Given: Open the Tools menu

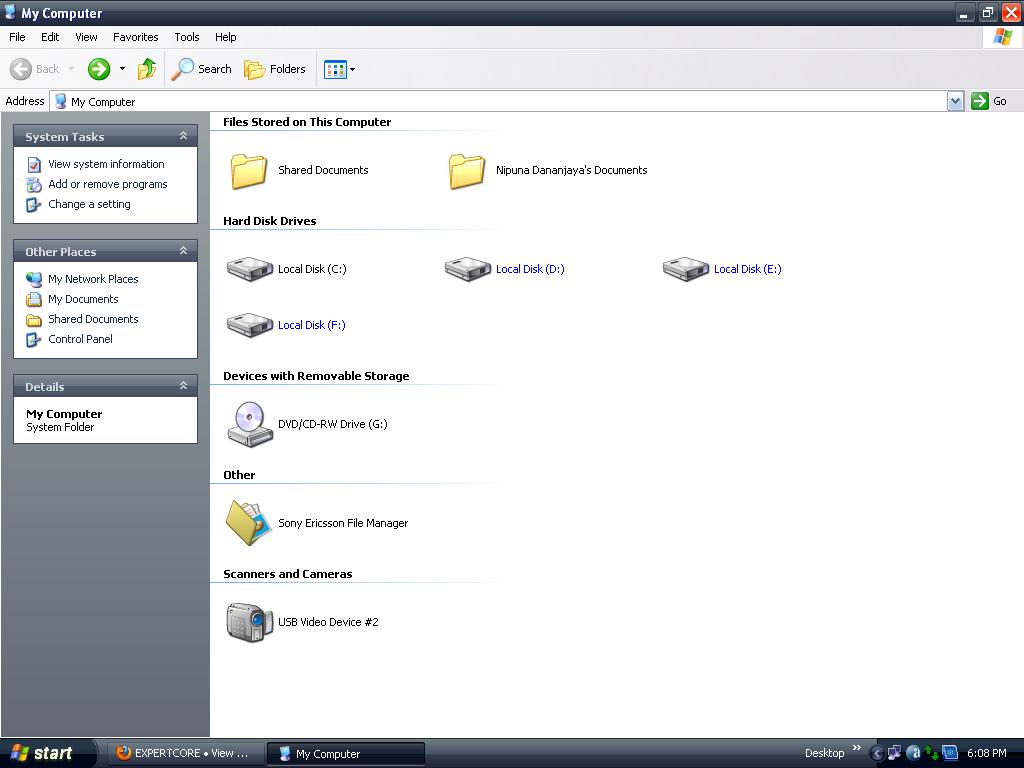Looking at the screenshot, I should click(x=187, y=37).
